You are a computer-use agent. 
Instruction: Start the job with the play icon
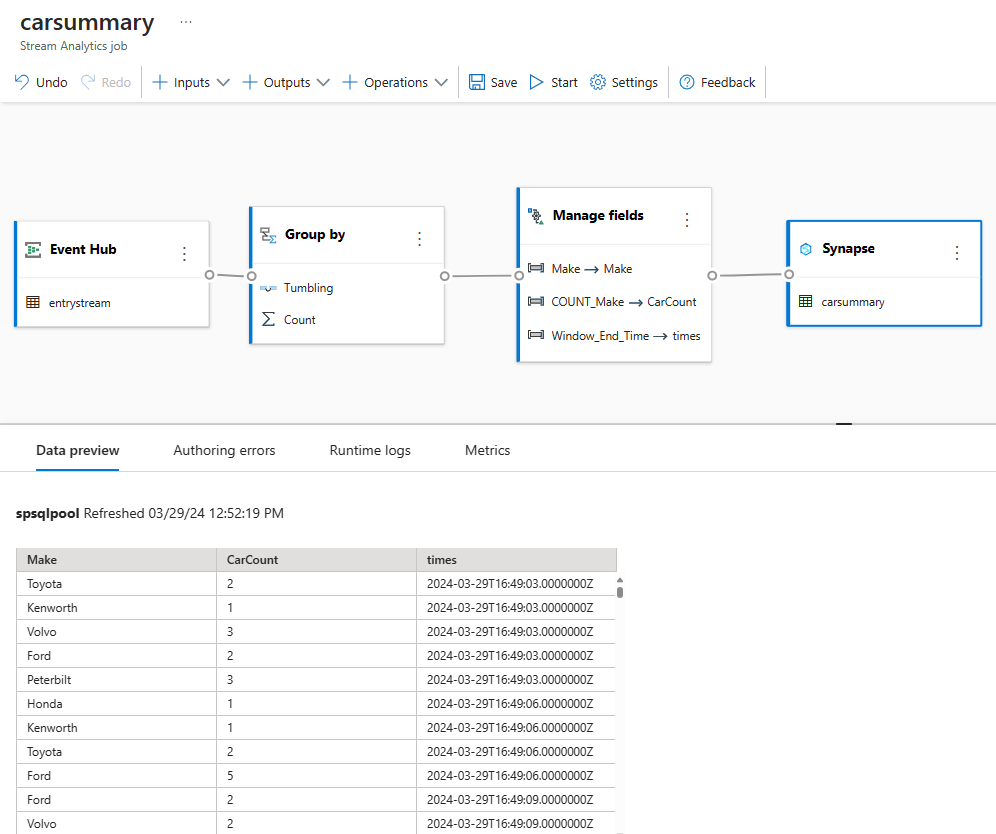pyautogui.click(x=537, y=83)
